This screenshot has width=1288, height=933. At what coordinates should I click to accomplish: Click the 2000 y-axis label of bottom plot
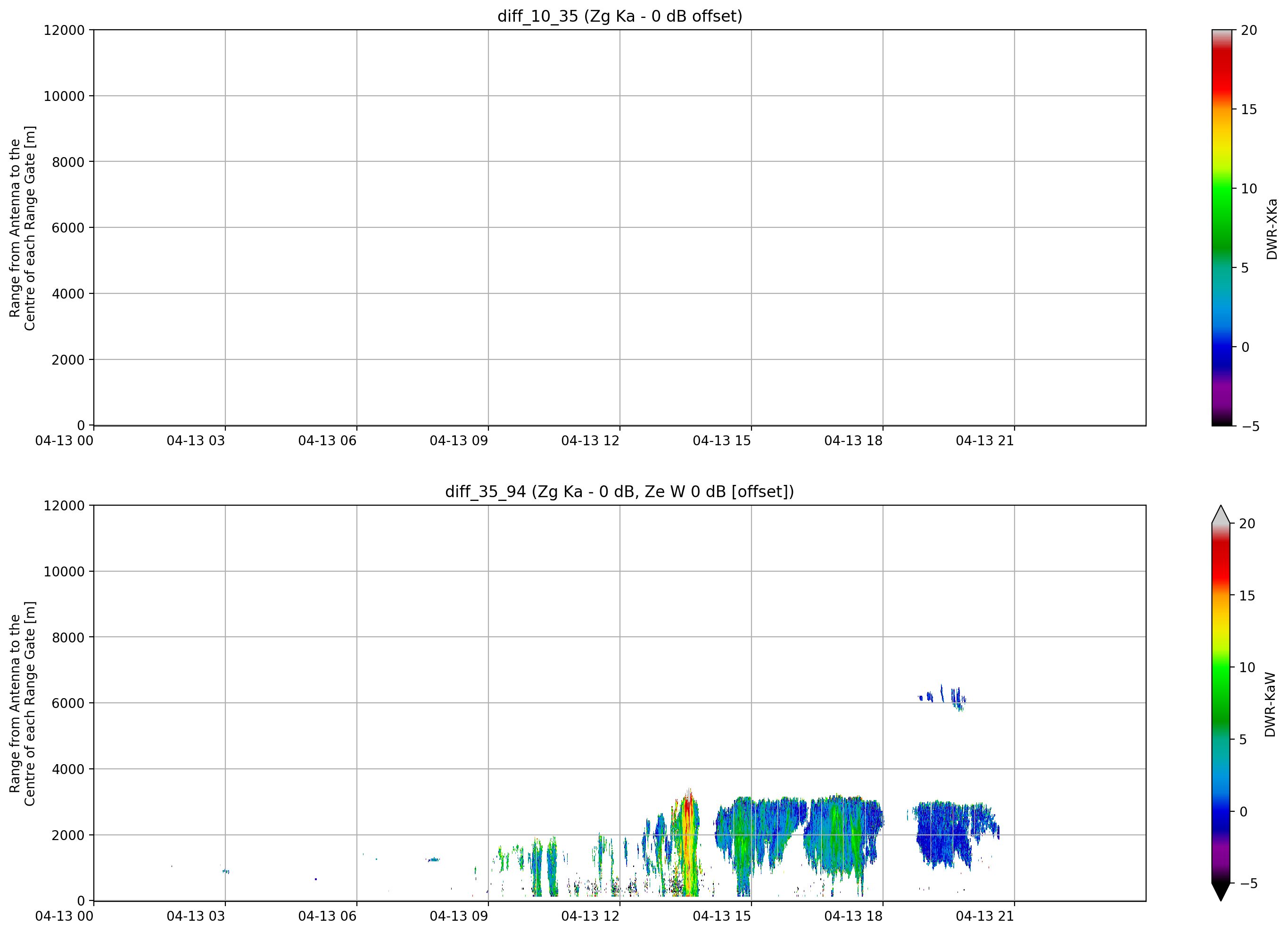[x=68, y=835]
